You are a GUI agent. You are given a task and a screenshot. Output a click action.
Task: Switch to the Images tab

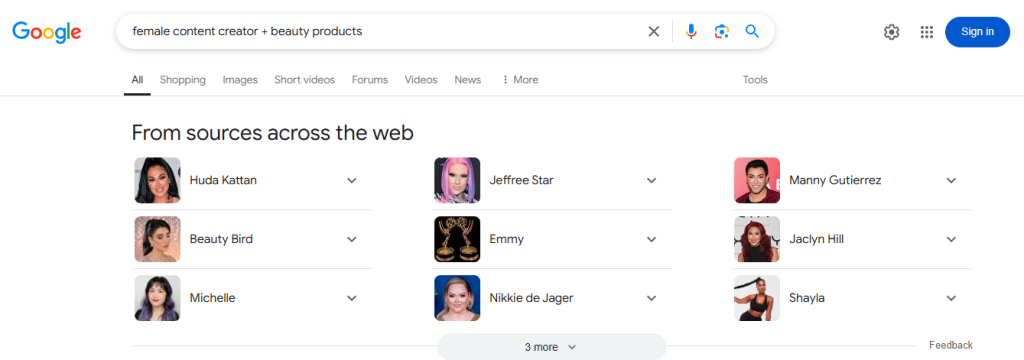point(240,80)
